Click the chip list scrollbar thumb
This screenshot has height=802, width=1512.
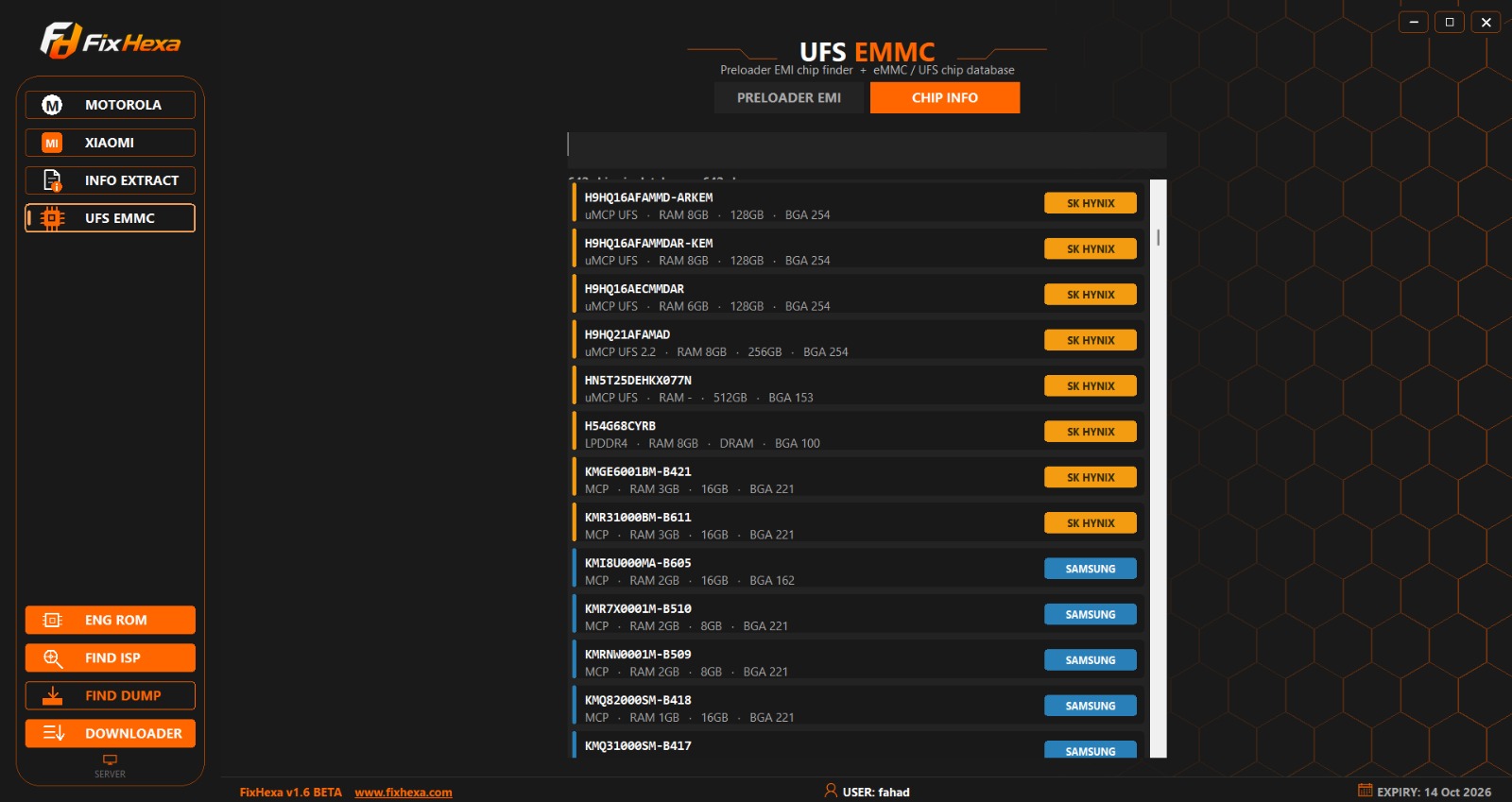click(x=1158, y=237)
